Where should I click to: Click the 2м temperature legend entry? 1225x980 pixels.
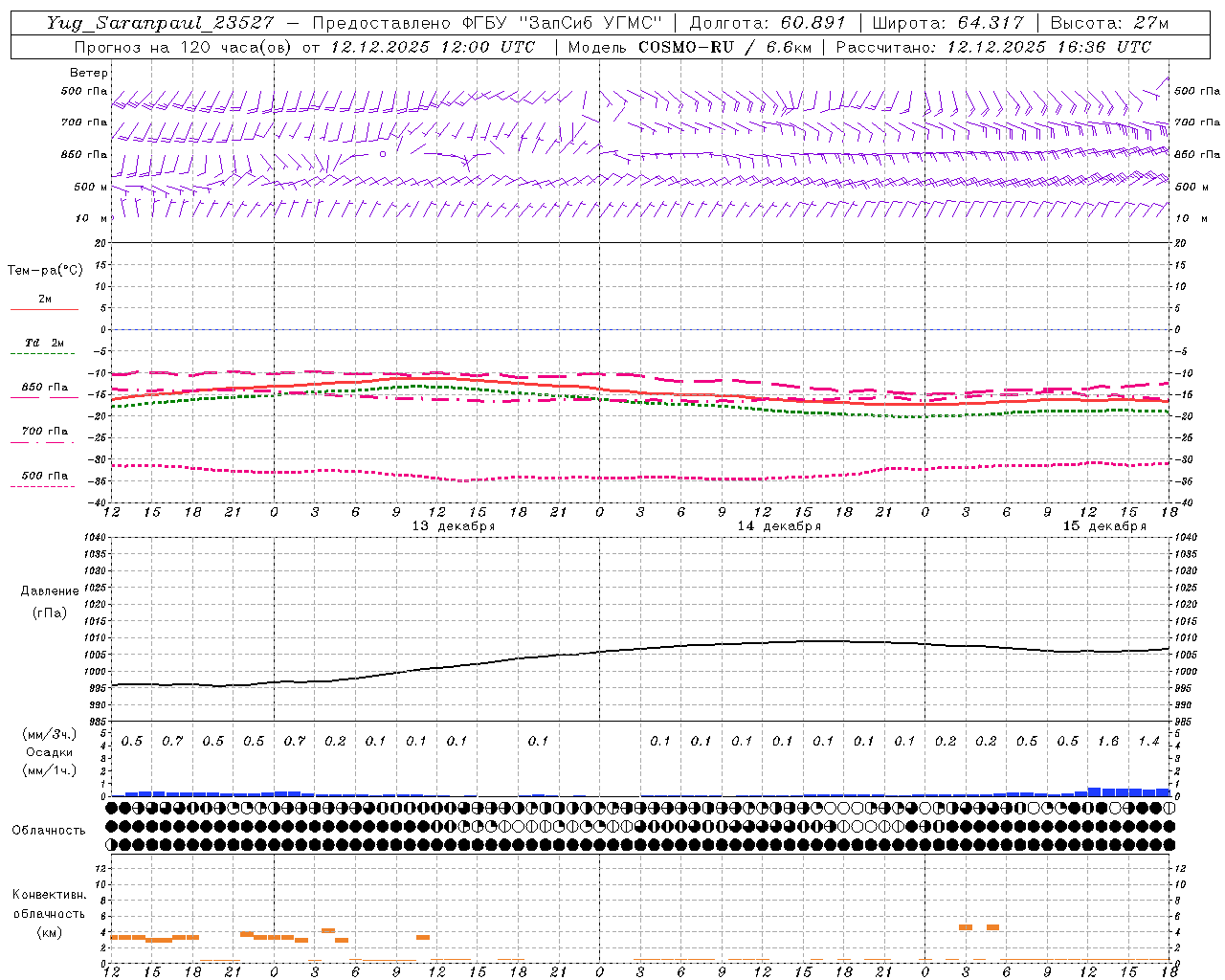click(x=45, y=300)
